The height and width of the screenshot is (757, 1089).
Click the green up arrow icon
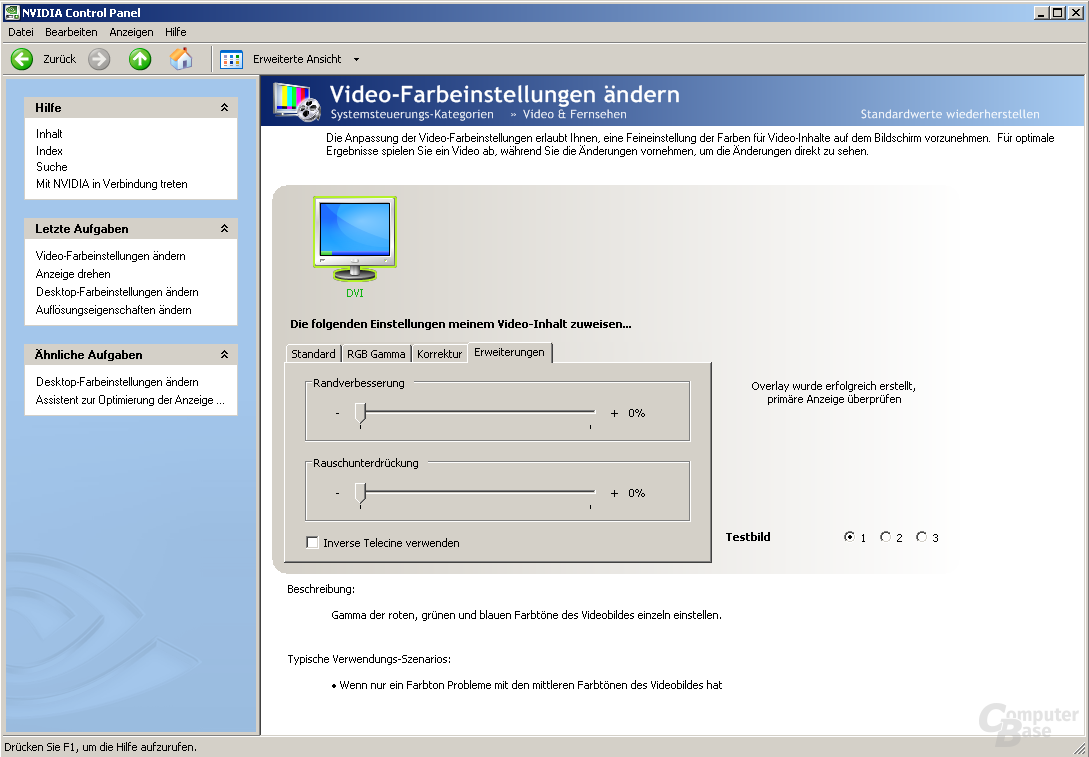(140, 60)
